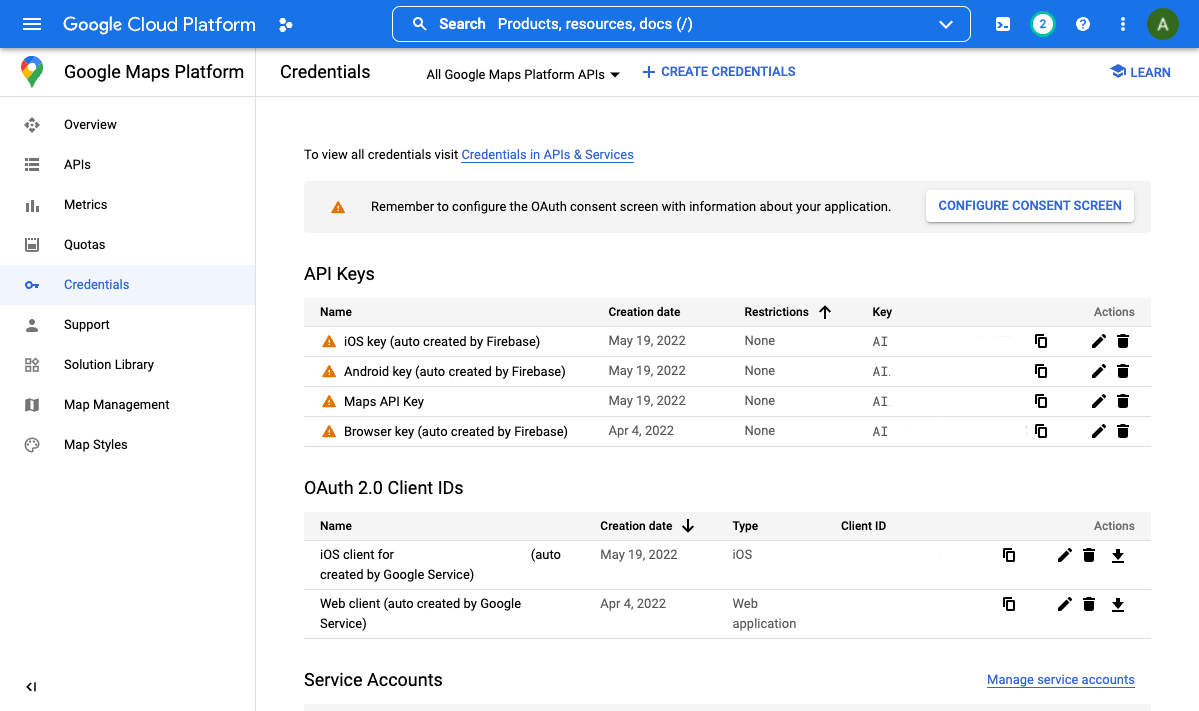Screen dimensions: 1199x711
Task: Open the project selector dots icon
Action: click(x=285, y=24)
